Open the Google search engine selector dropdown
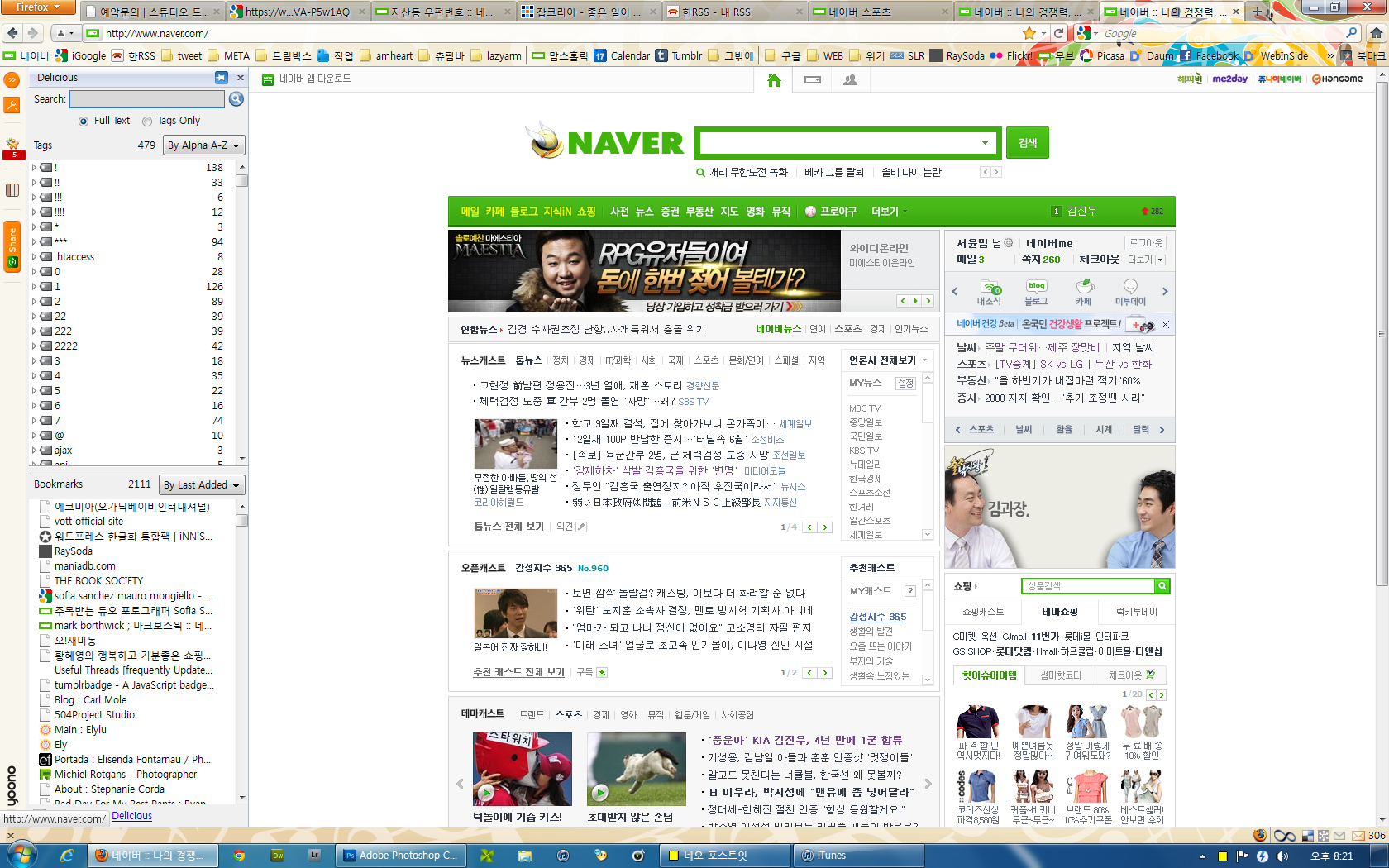 click(1088, 33)
